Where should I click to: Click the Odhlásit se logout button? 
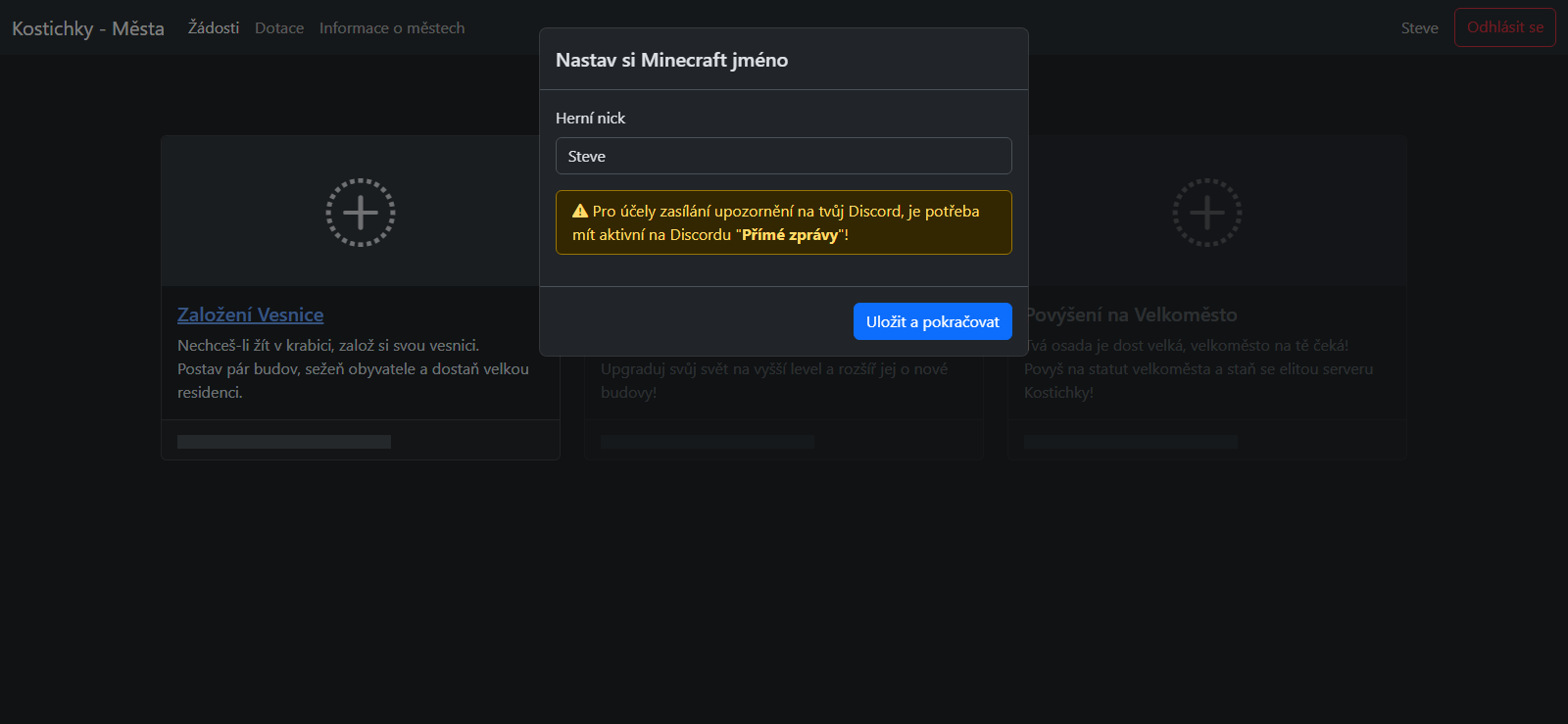[1505, 27]
